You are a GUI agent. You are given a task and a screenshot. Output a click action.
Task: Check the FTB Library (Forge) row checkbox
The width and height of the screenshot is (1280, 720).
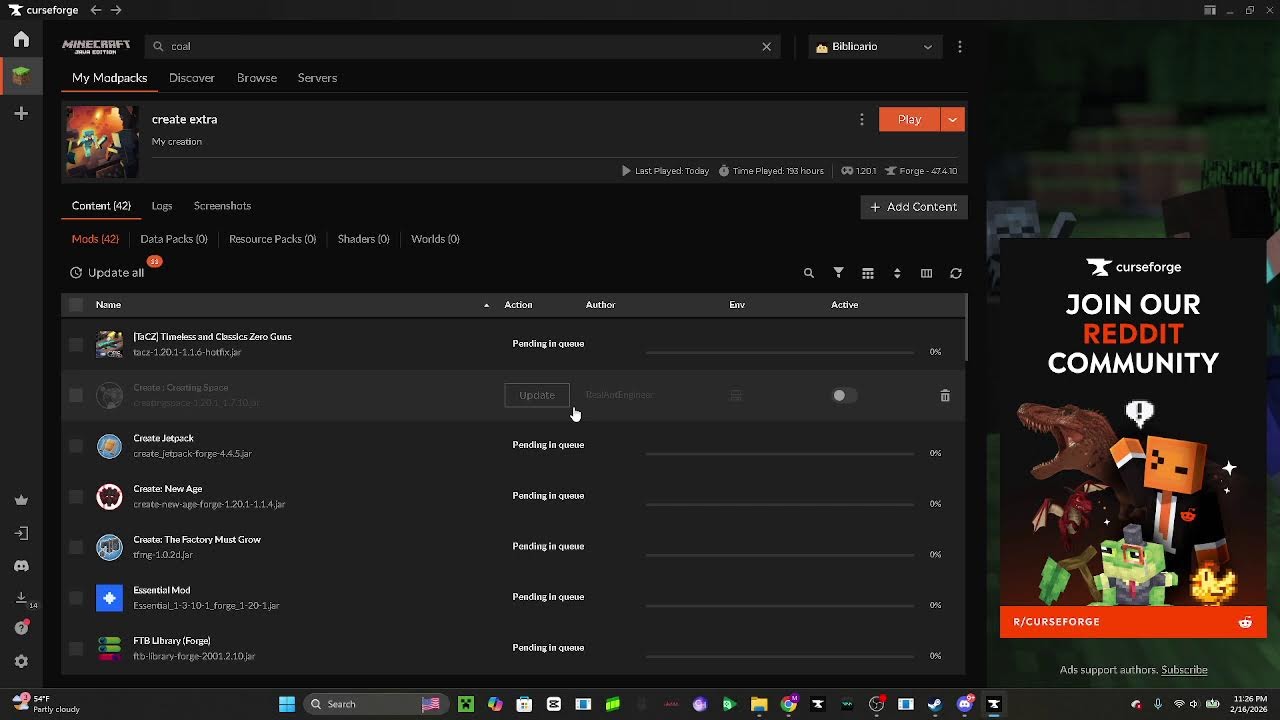point(76,649)
